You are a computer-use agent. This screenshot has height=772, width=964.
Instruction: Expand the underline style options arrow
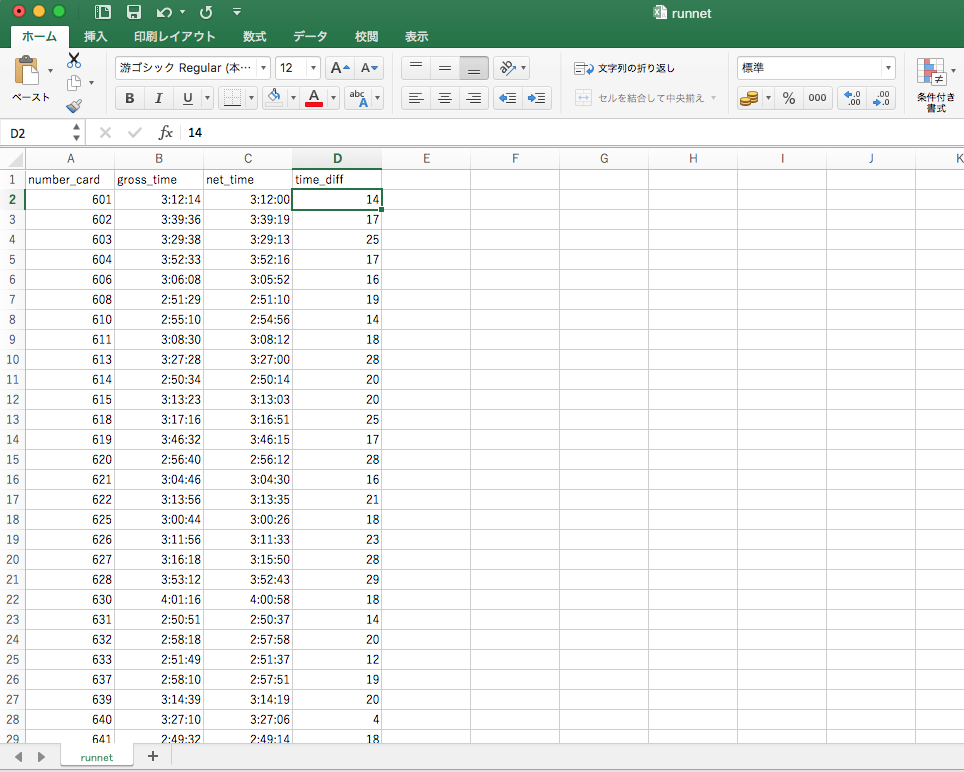208,98
